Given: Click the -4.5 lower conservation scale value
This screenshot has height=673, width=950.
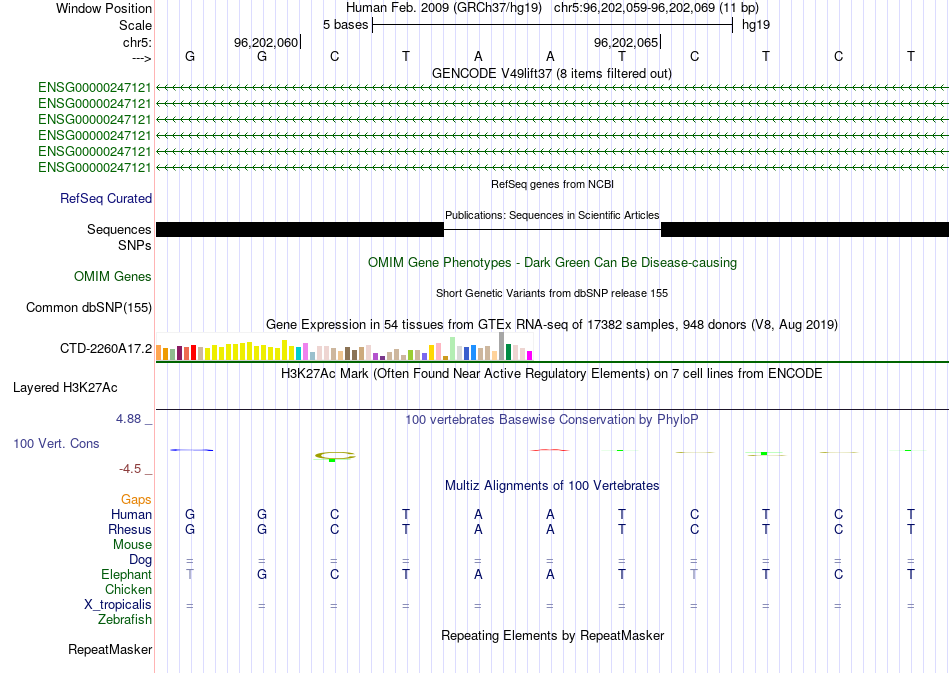Looking at the screenshot, I should 130,469.
